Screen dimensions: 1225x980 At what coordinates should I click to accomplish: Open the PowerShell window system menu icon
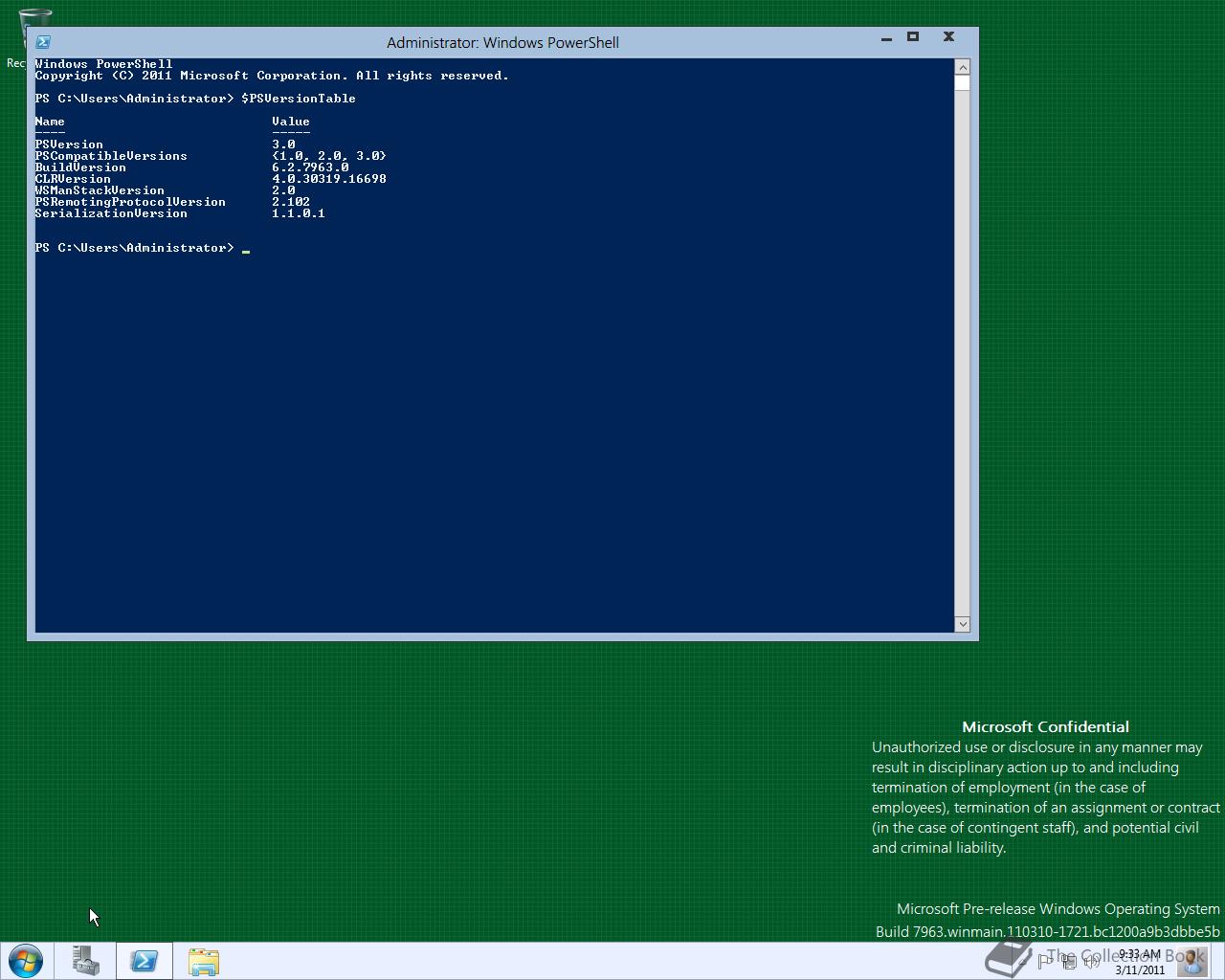pos(43,42)
